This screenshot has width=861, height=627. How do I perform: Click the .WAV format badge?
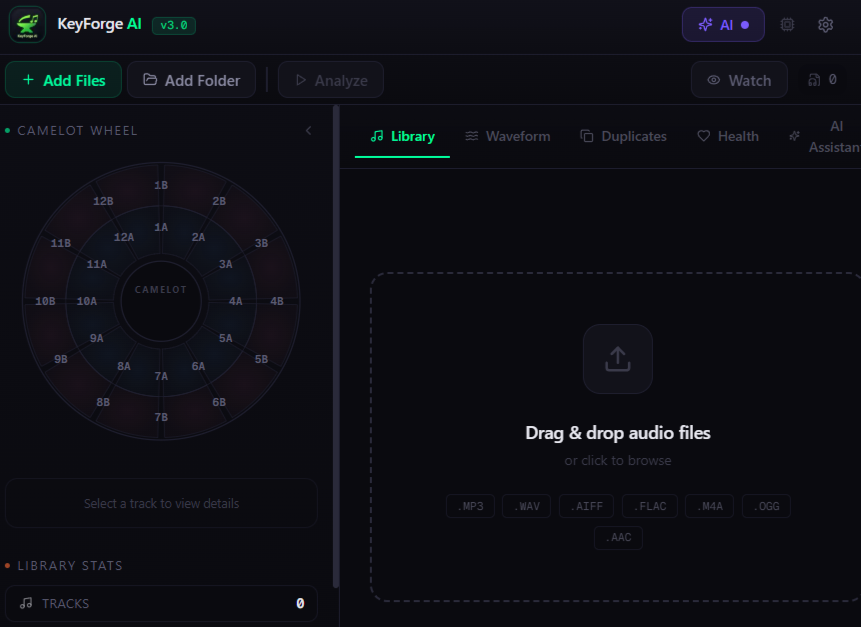pos(526,506)
